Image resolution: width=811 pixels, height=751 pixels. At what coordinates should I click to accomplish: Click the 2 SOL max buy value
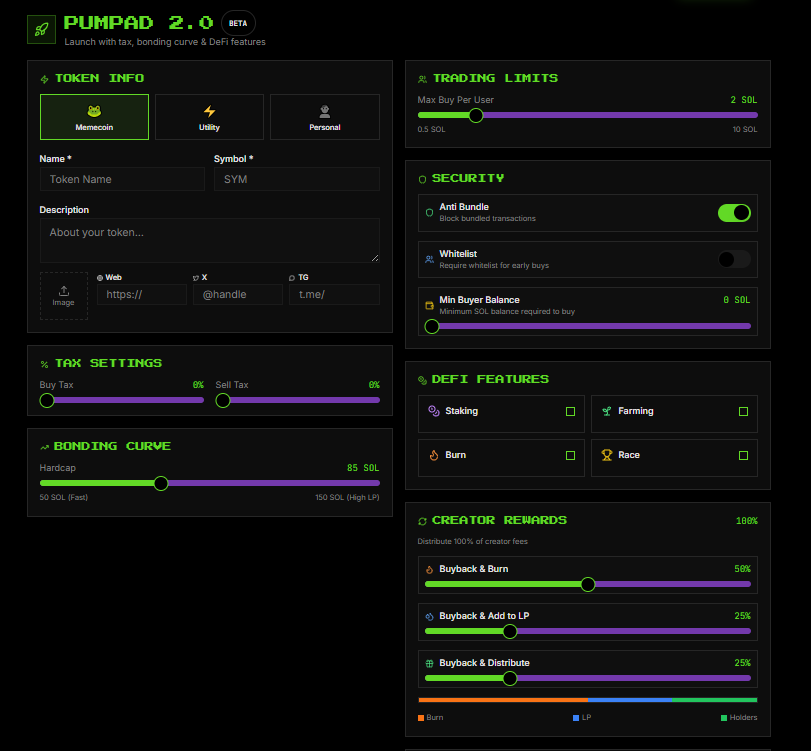tap(744, 100)
